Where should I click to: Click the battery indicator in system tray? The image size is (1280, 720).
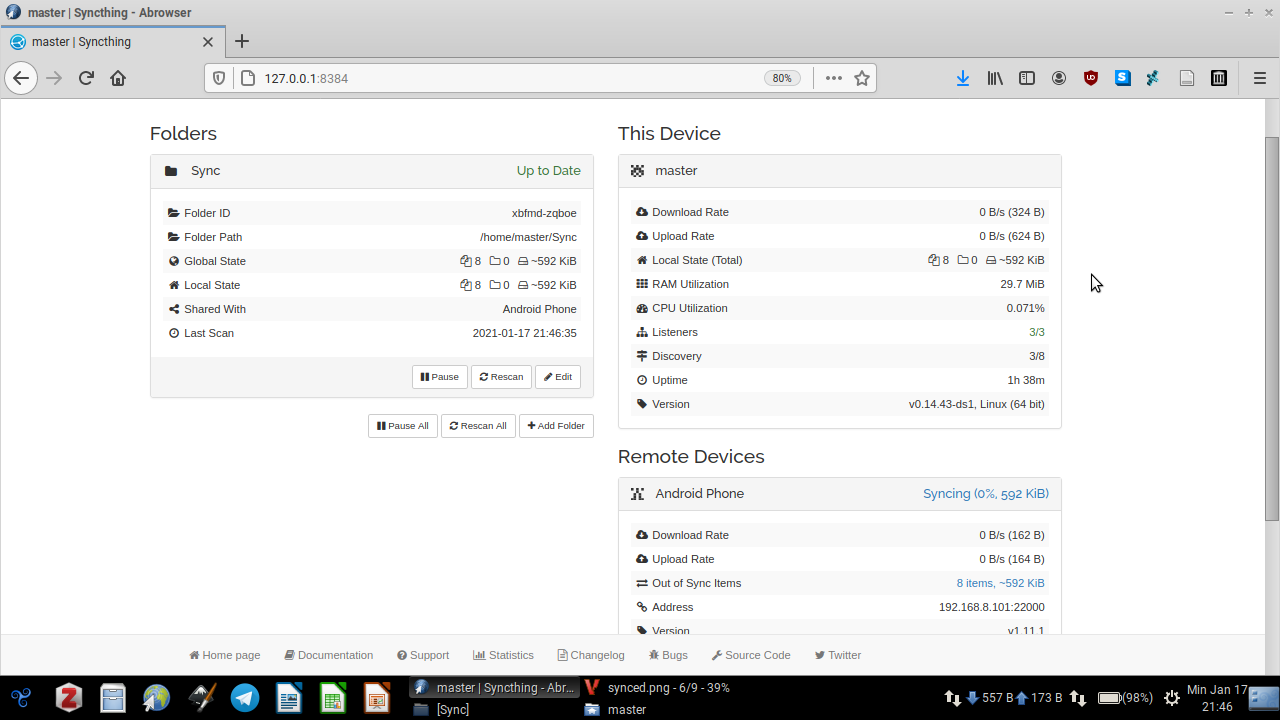(x=1125, y=698)
